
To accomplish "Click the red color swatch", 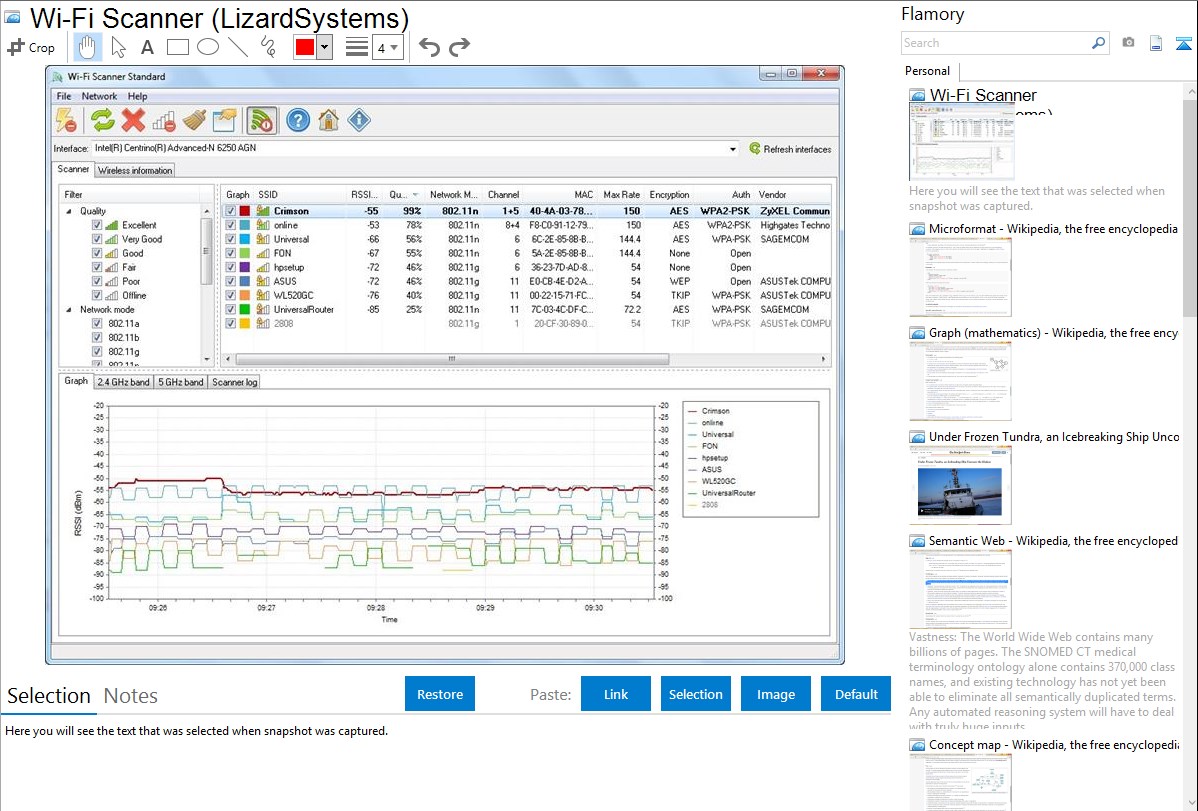I will coord(304,47).
